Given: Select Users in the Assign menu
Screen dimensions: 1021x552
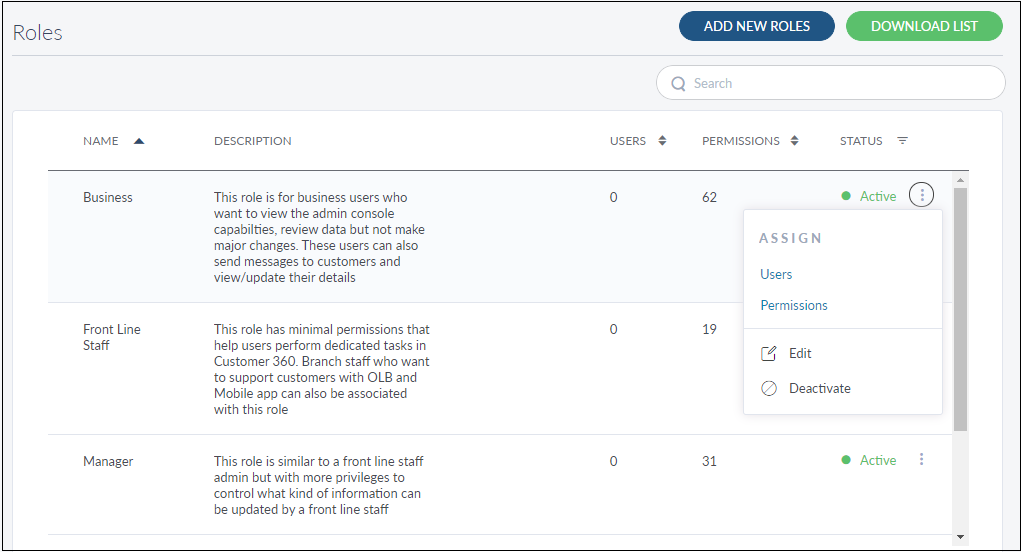Looking at the screenshot, I should point(776,274).
